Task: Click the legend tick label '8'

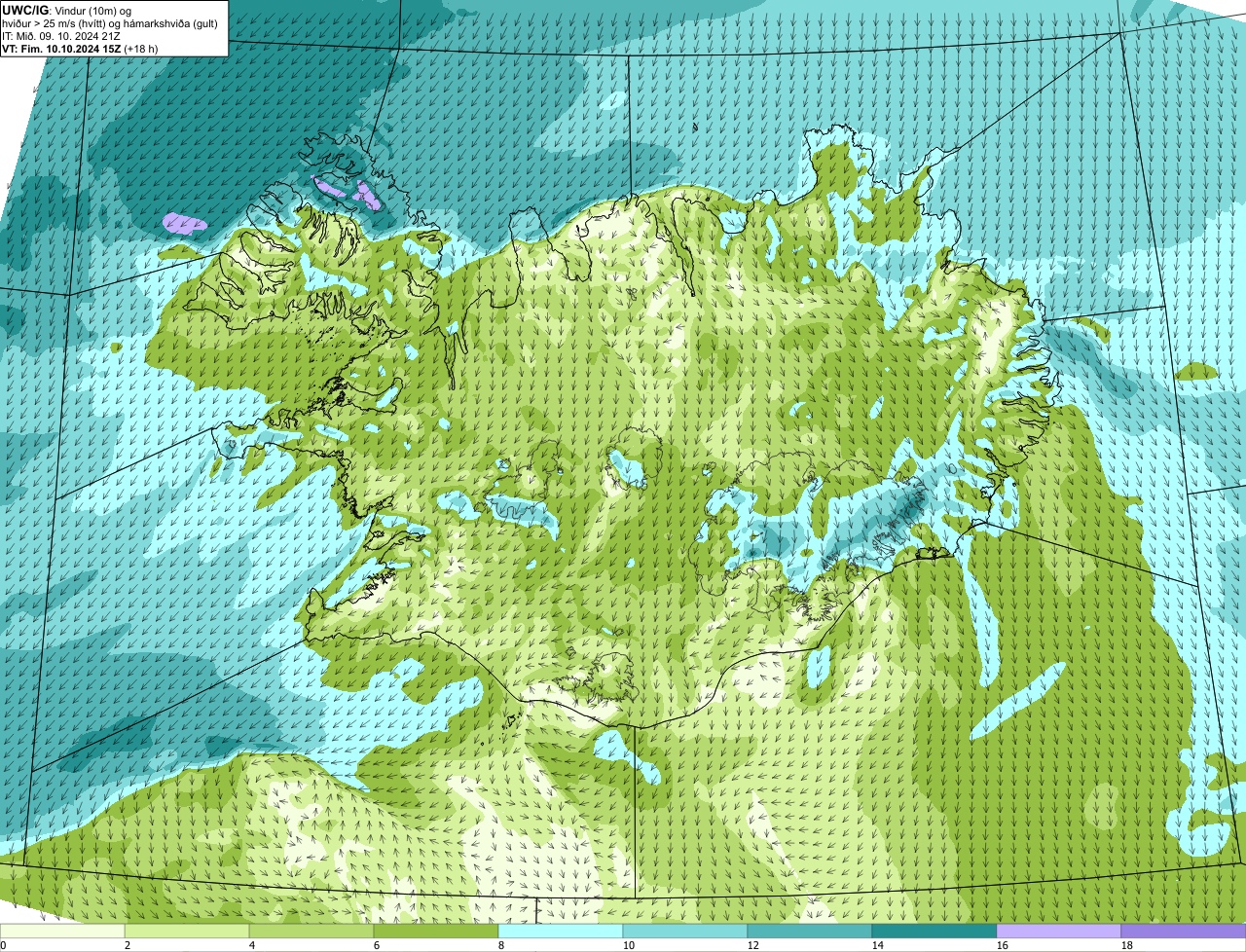Action: click(x=501, y=945)
